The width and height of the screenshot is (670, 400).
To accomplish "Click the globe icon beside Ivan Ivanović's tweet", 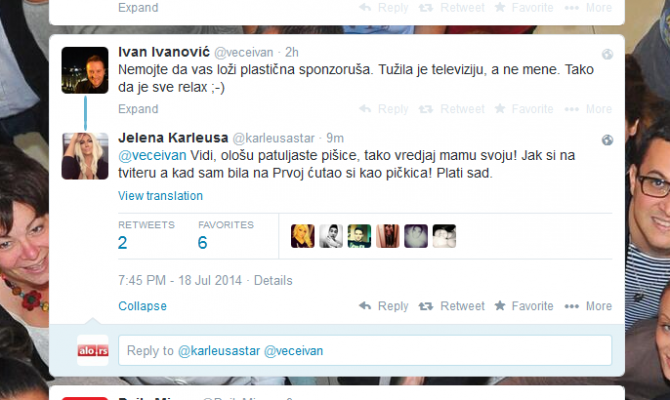I will 607,54.
